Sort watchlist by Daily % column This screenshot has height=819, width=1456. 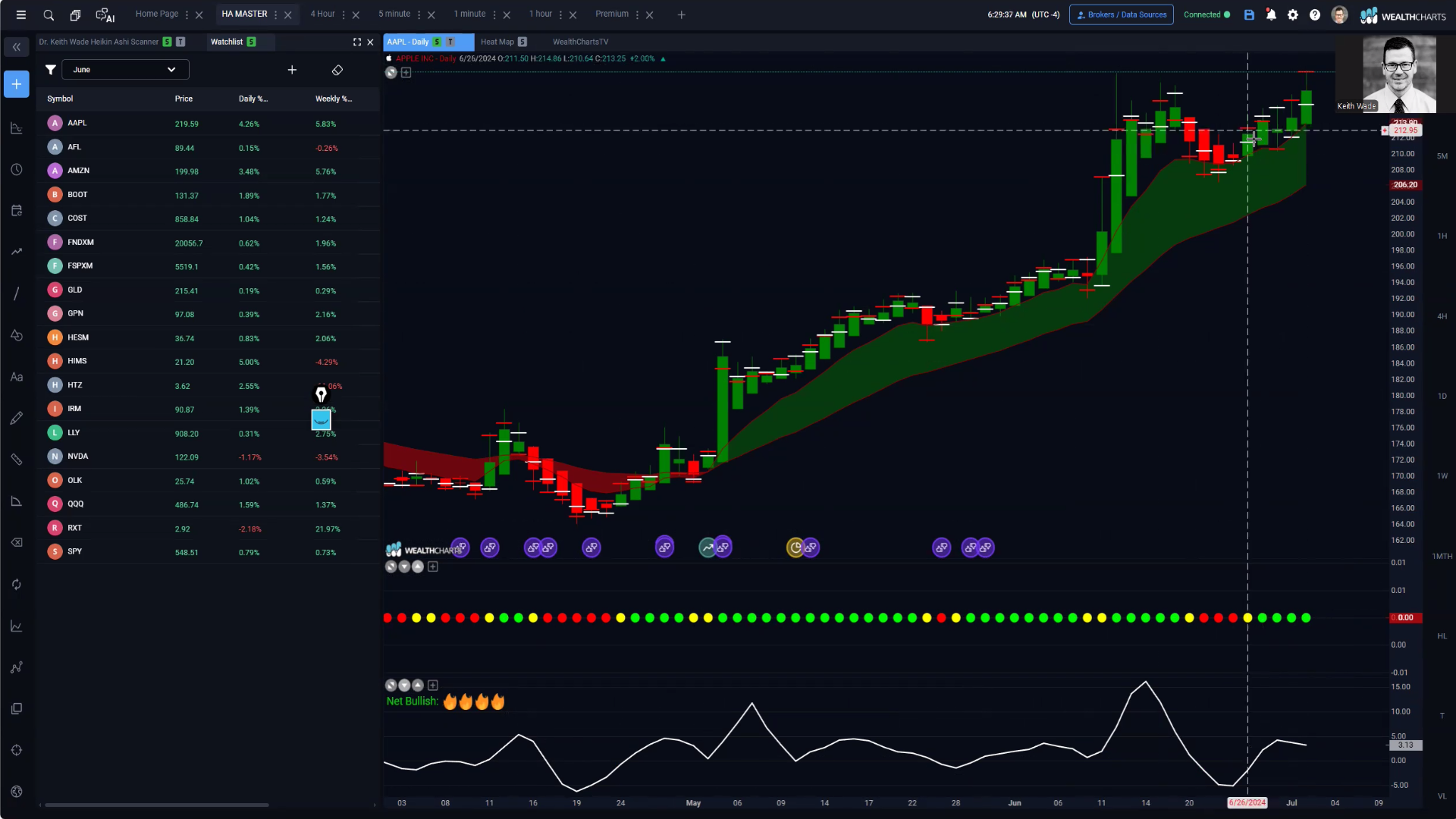(x=253, y=99)
